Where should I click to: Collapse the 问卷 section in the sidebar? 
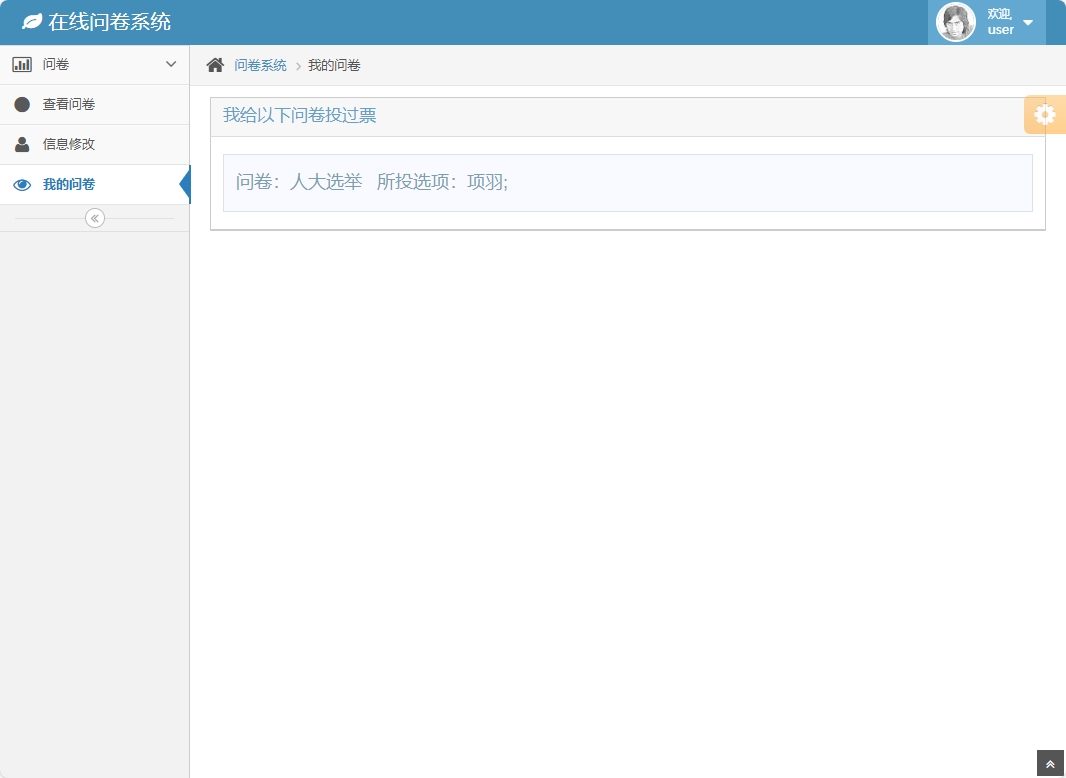(x=170, y=63)
